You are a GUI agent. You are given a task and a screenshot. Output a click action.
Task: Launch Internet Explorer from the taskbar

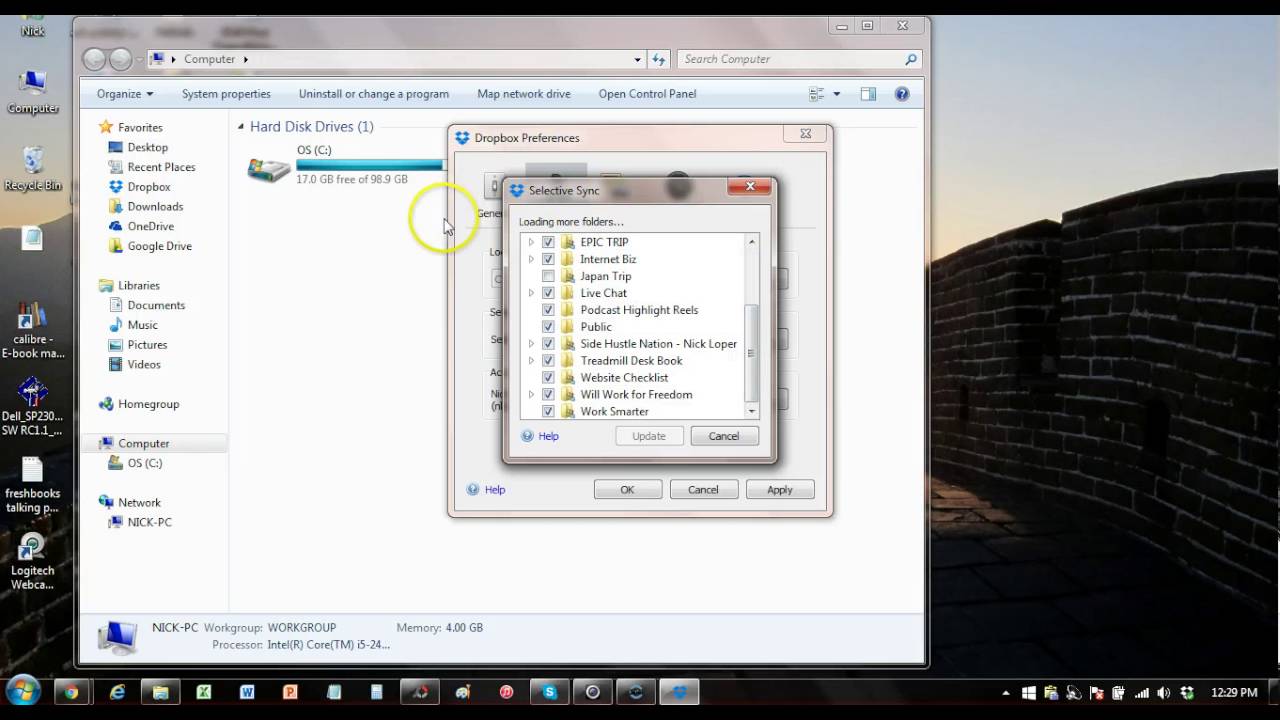tap(118, 692)
